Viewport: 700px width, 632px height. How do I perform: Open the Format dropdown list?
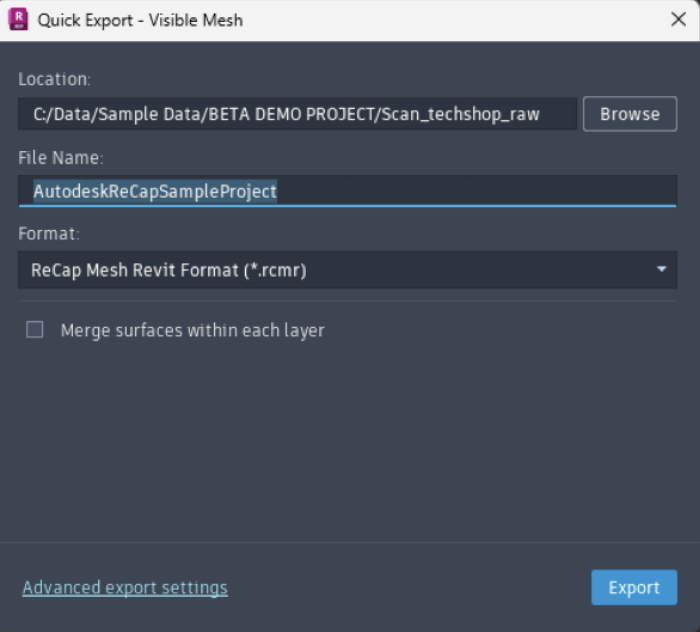point(347,270)
